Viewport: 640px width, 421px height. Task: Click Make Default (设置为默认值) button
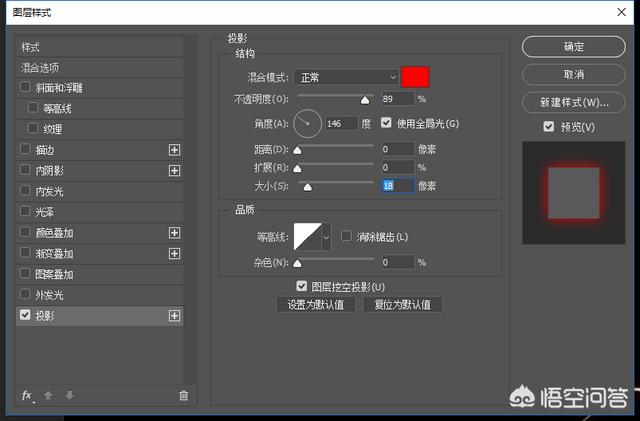pos(316,305)
